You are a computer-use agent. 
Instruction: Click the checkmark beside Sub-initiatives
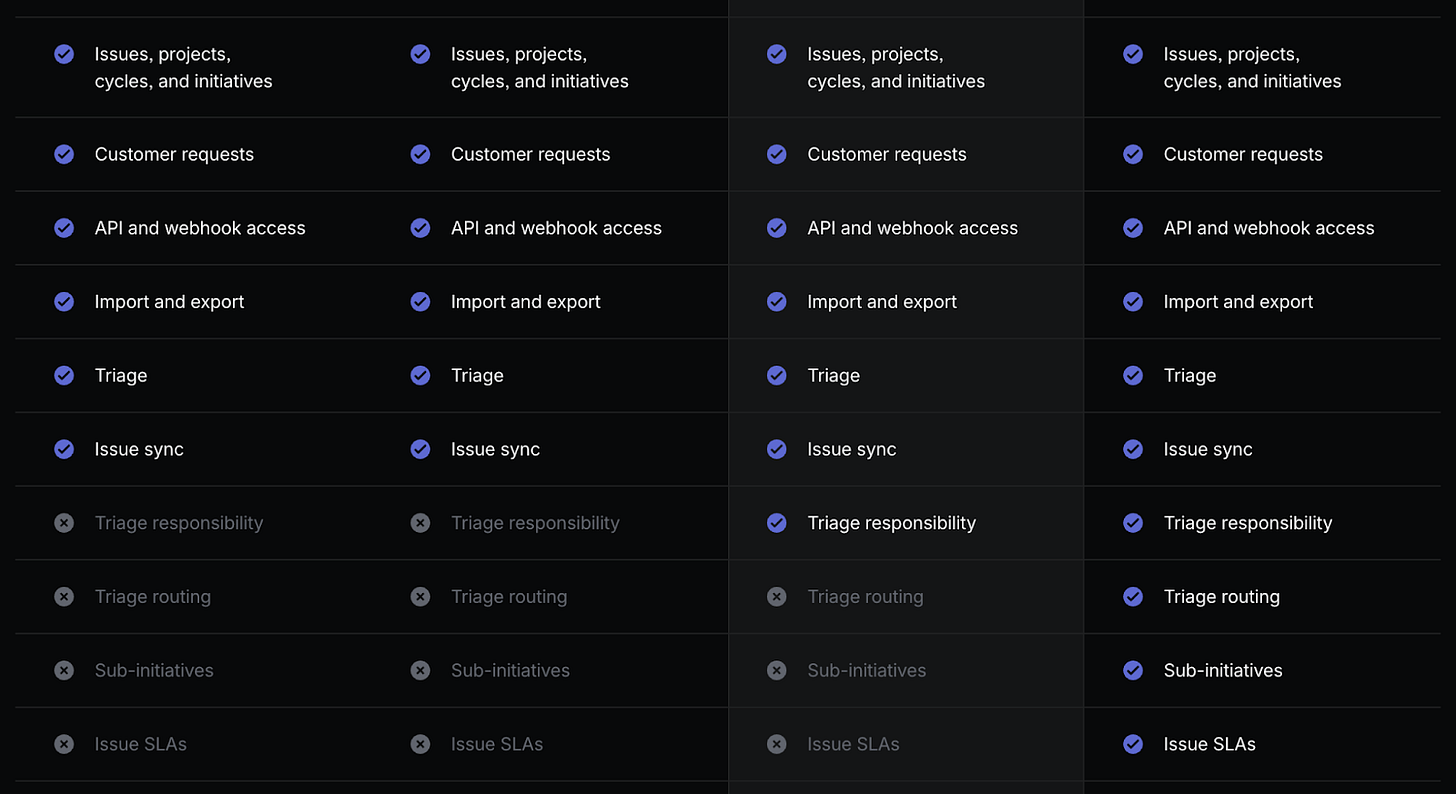pyautogui.click(x=1133, y=671)
